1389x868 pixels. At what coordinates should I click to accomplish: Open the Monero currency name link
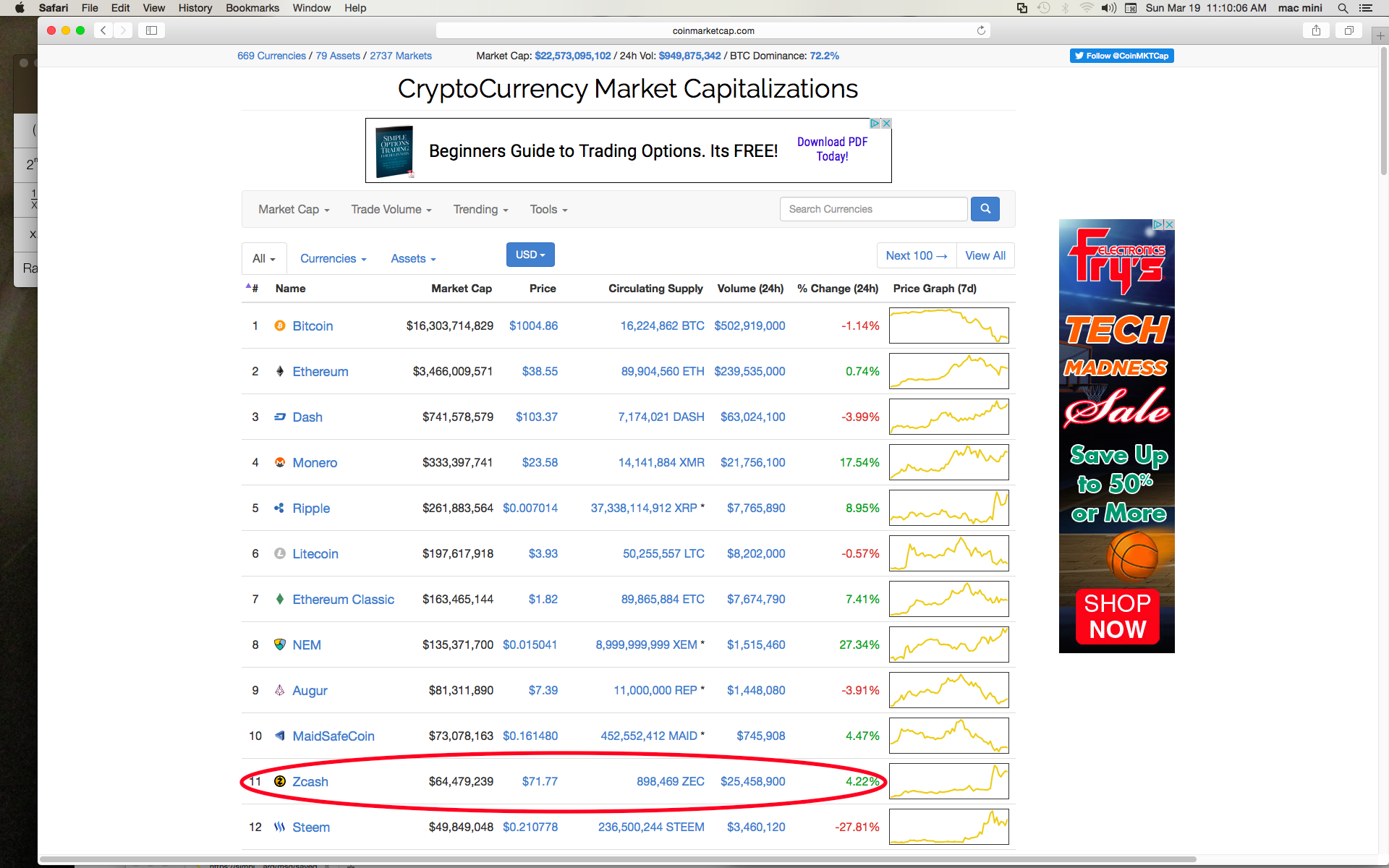(315, 462)
